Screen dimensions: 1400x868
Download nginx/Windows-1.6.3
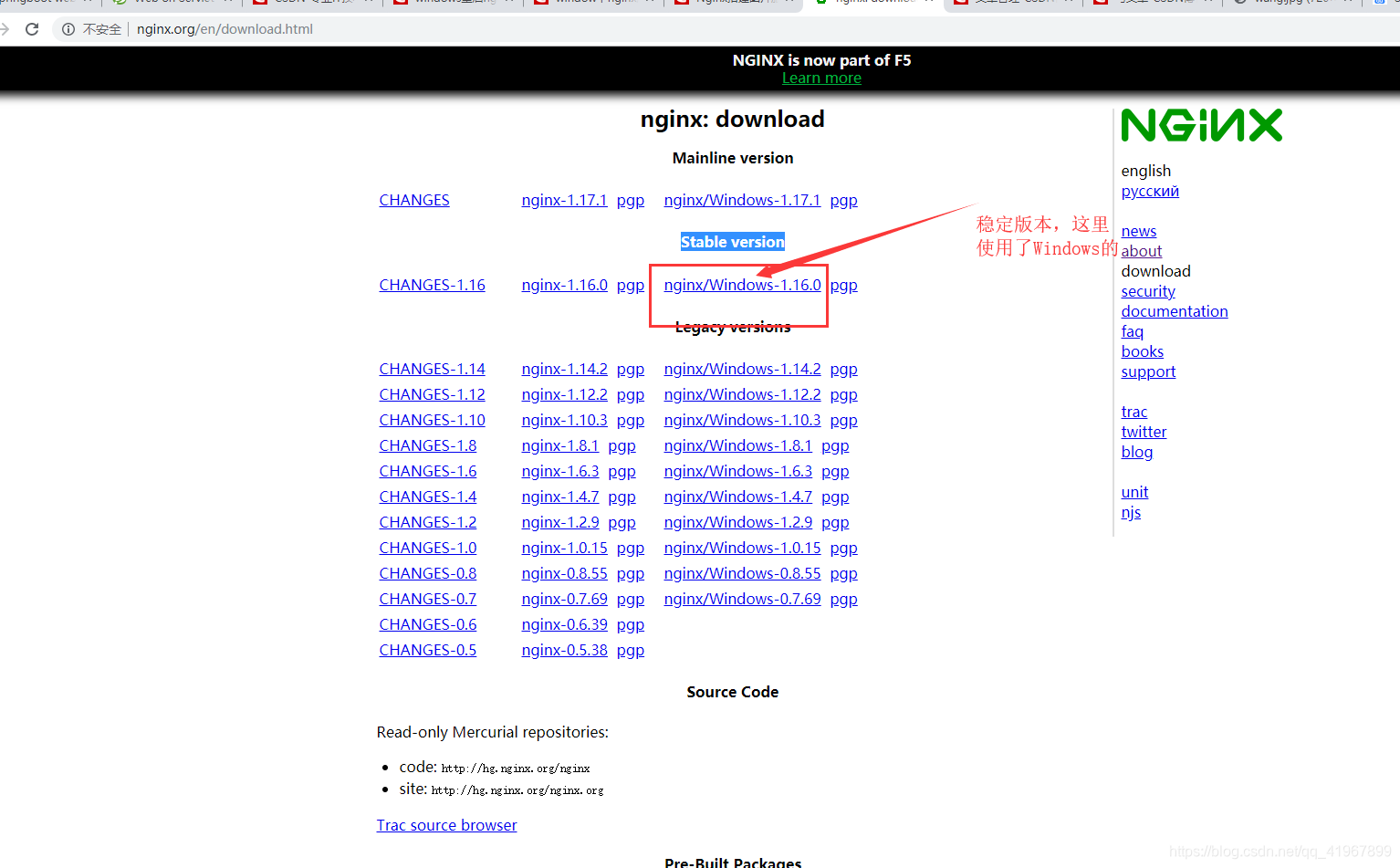pyautogui.click(x=737, y=471)
